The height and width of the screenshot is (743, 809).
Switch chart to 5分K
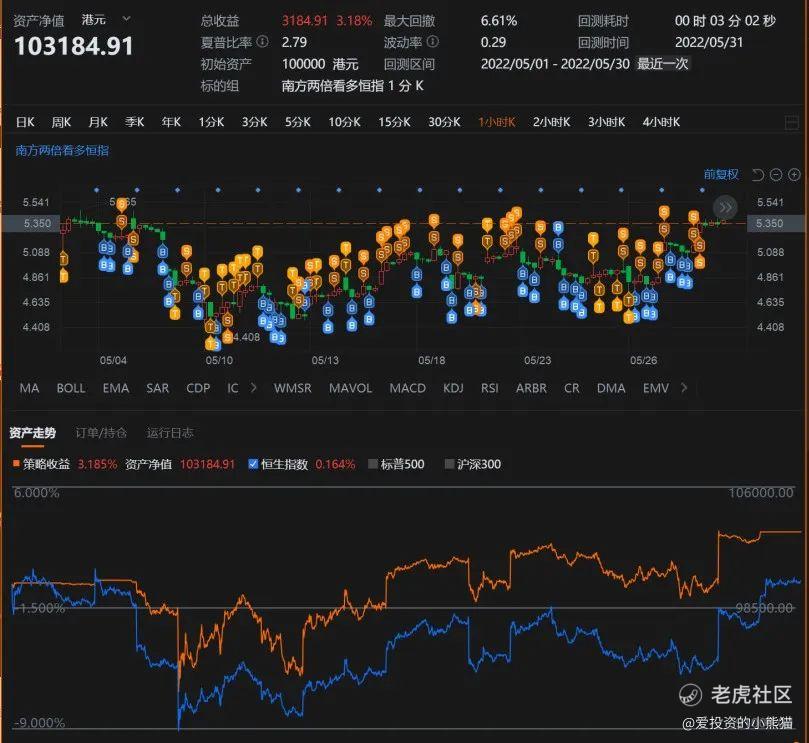point(298,122)
